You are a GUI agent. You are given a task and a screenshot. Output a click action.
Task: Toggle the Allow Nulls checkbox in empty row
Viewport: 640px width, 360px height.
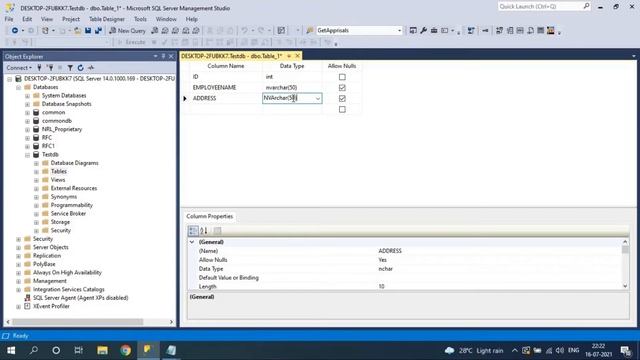click(342, 109)
